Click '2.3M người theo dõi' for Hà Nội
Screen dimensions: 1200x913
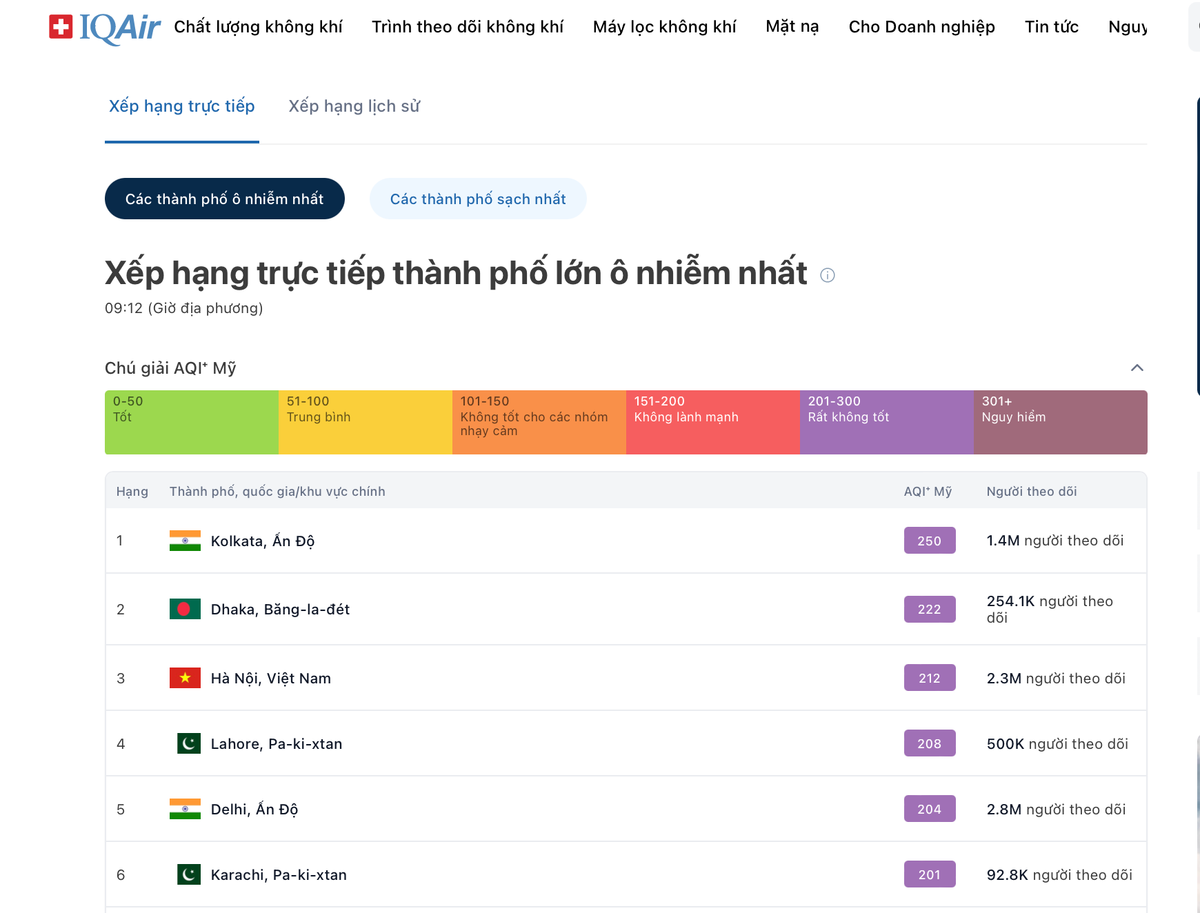pos(1055,677)
